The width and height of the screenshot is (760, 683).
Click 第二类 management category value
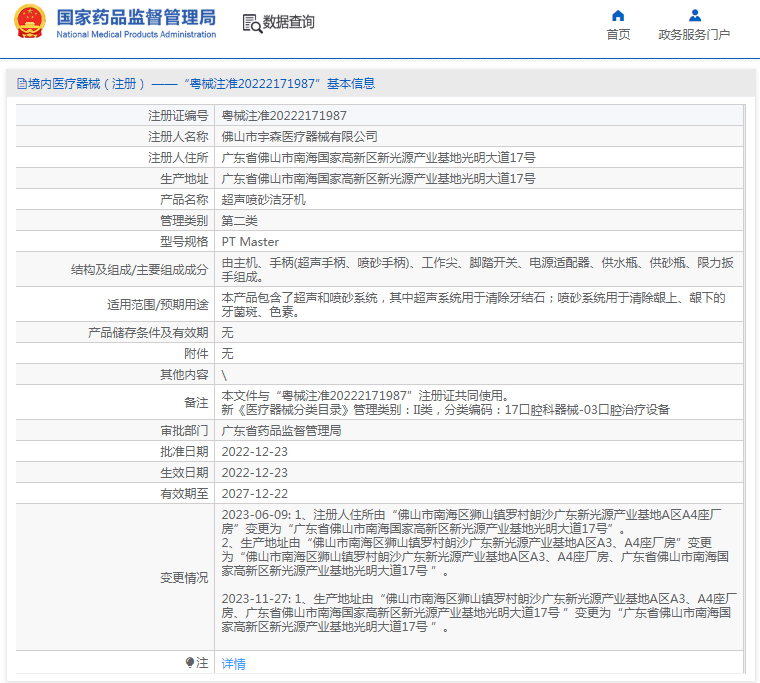point(239,221)
